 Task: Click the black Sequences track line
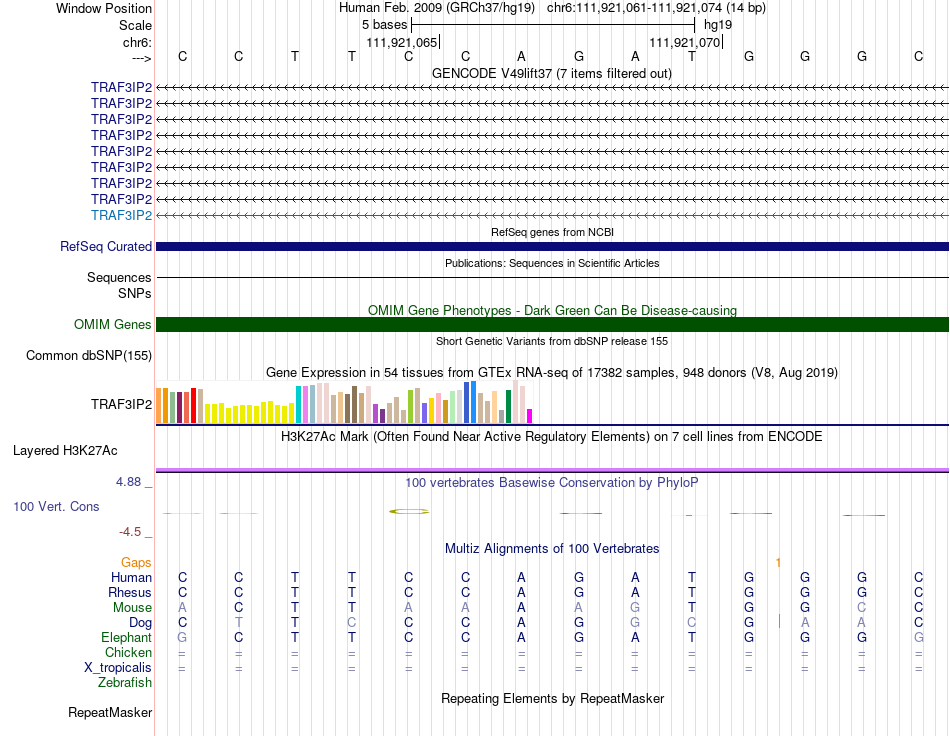pos(552,277)
